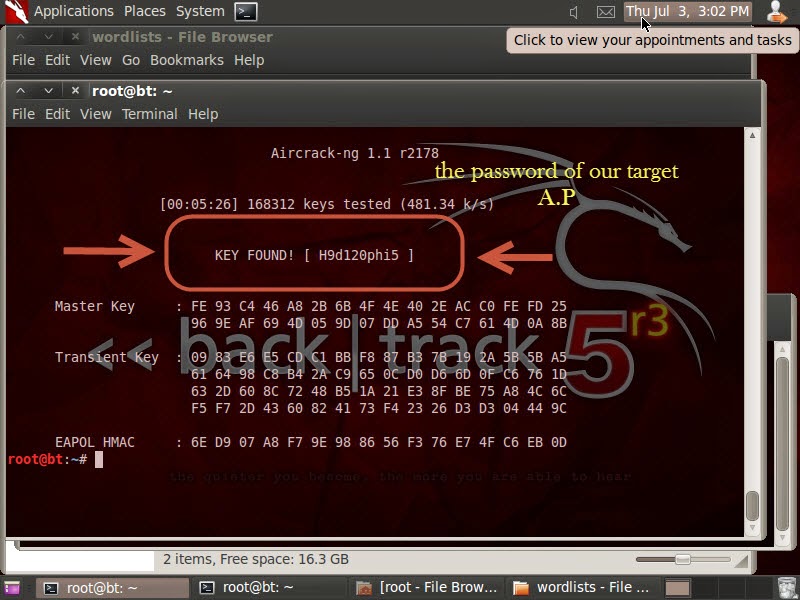Close the root@bt terminal window
Image resolution: width=800 pixels, height=600 pixels.
[x=75, y=91]
